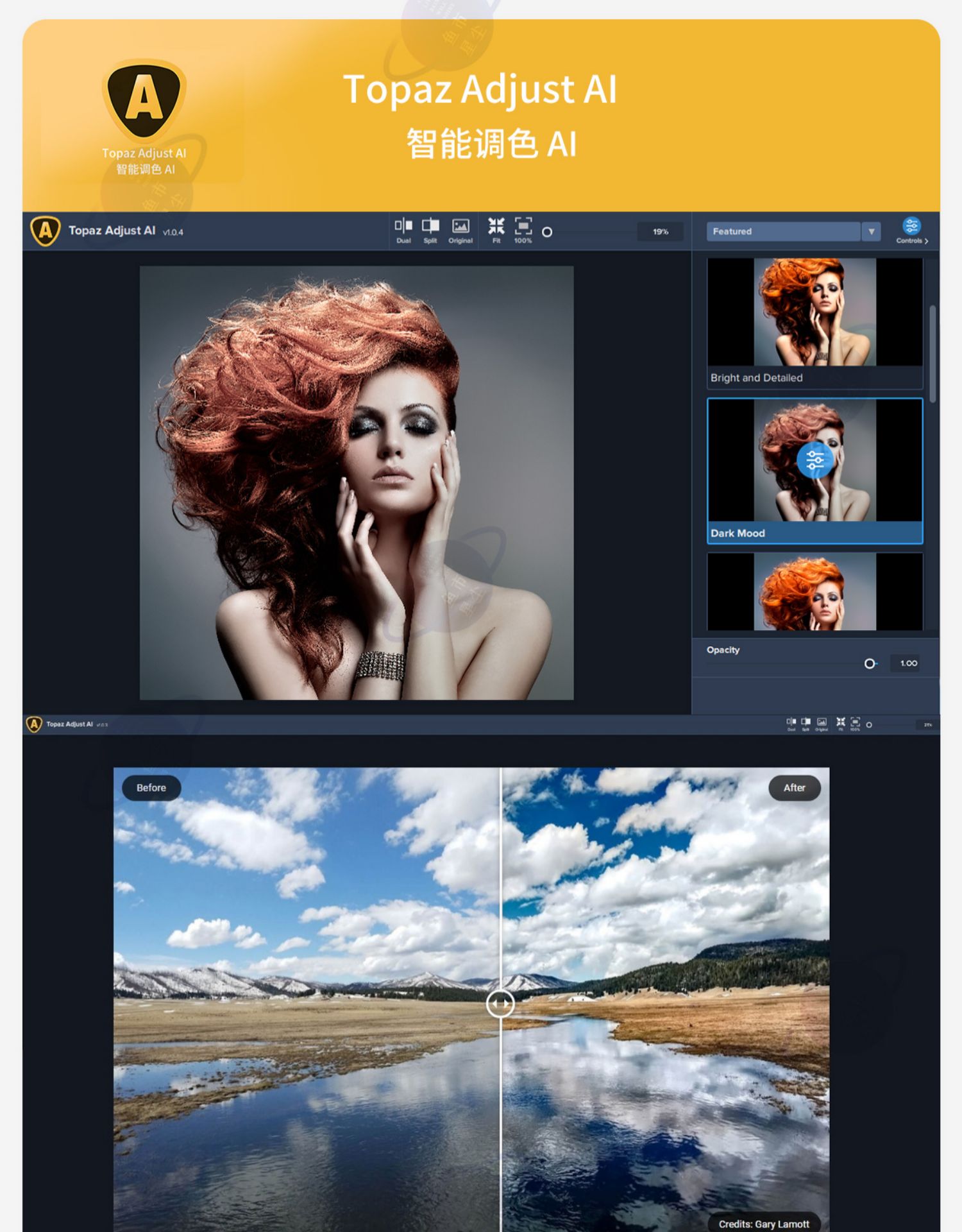Select the third preset thumbnail below Dark Mood
962x1232 pixels.
pyautogui.click(x=815, y=592)
